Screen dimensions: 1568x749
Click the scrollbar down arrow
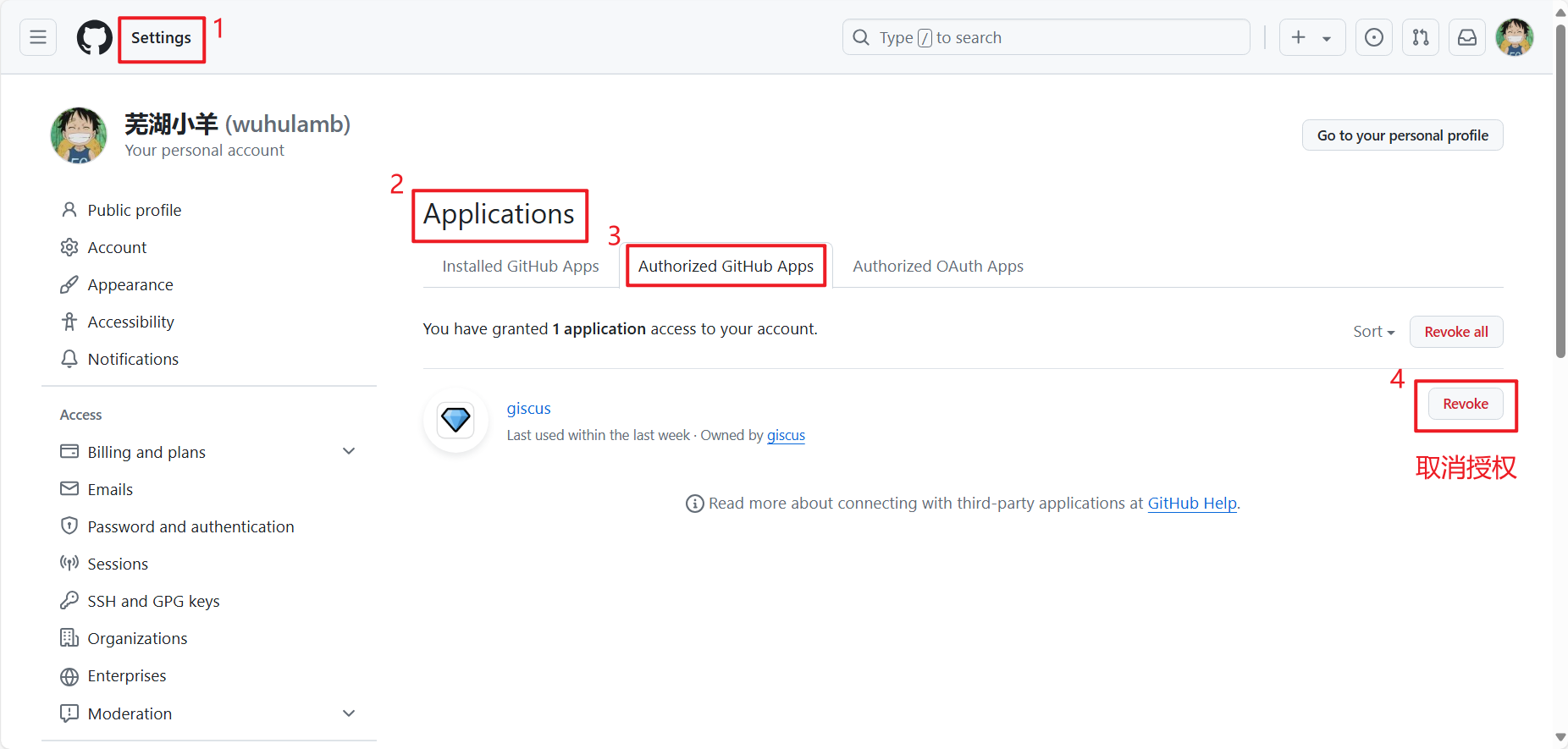[1560, 738]
